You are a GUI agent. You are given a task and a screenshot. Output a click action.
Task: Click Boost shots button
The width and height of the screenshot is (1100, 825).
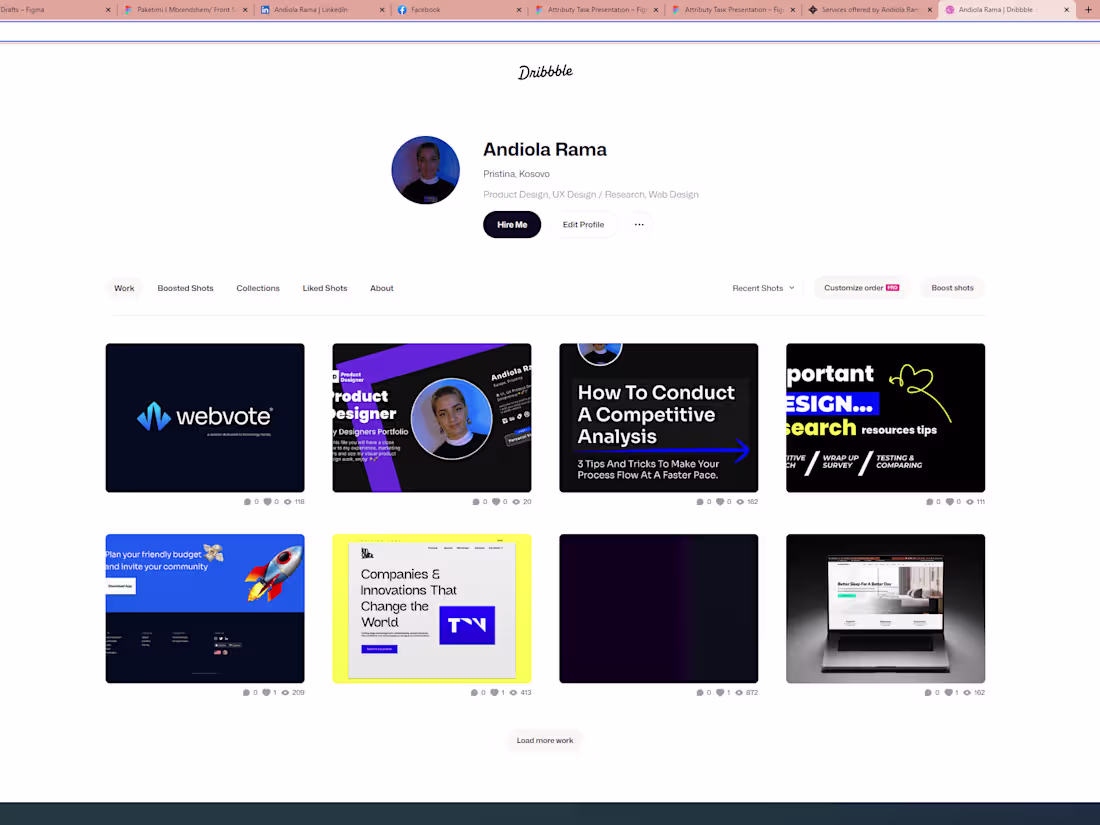click(x=952, y=288)
